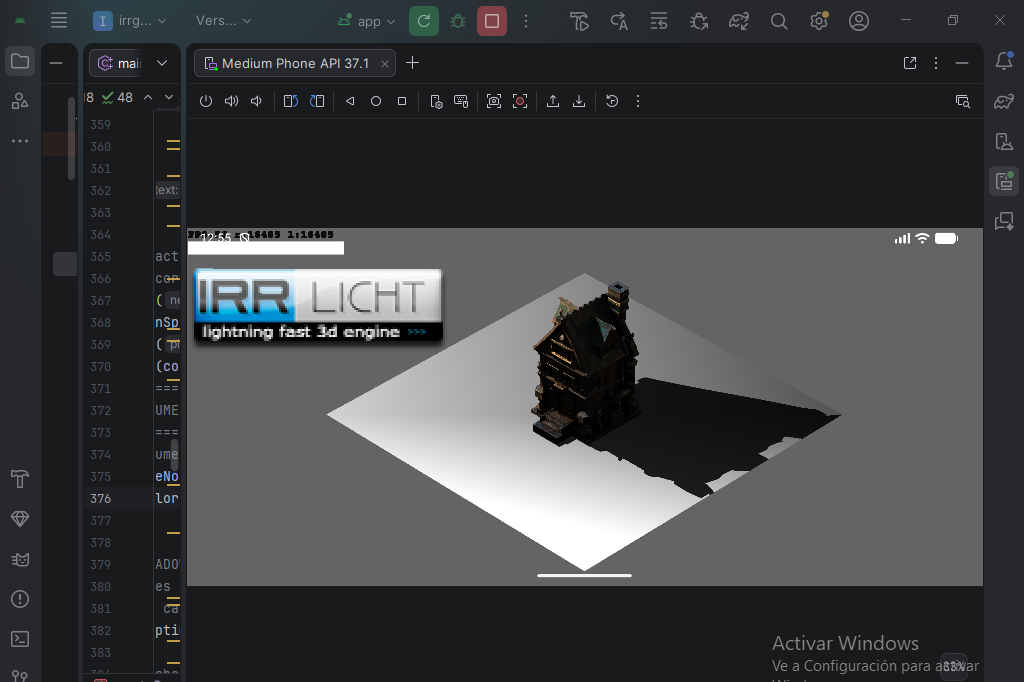Viewport: 1024px width, 682px height.
Task: Rerun the app with green rerun button
Action: pos(424,21)
